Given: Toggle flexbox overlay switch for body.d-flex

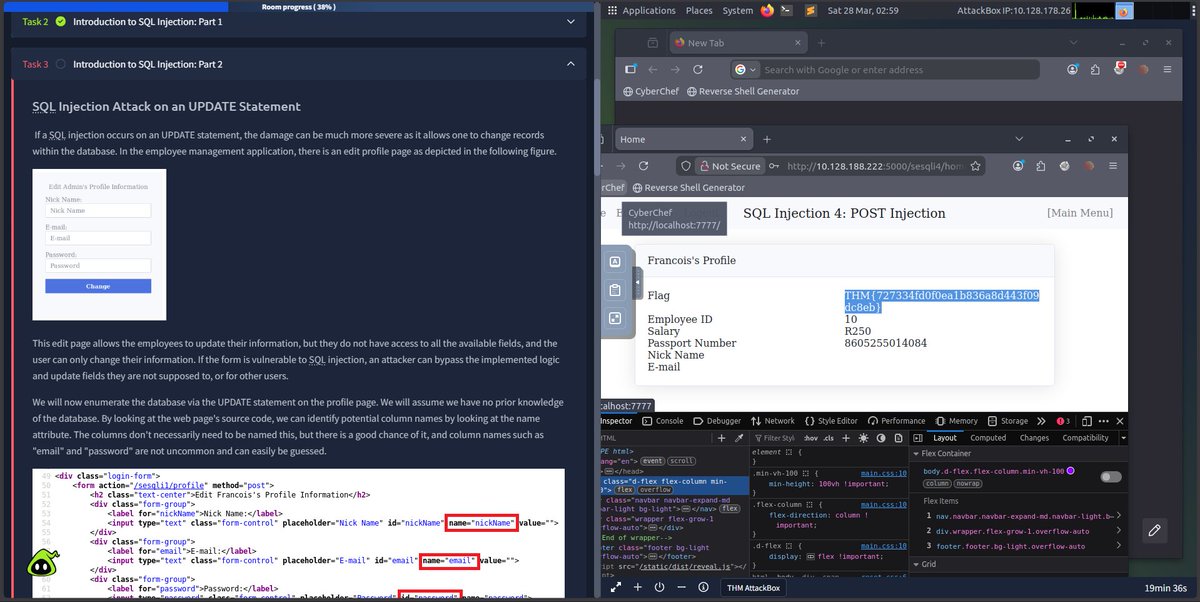Looking at the screenshot, I should pyautogui.click(x=1110, y=477).
